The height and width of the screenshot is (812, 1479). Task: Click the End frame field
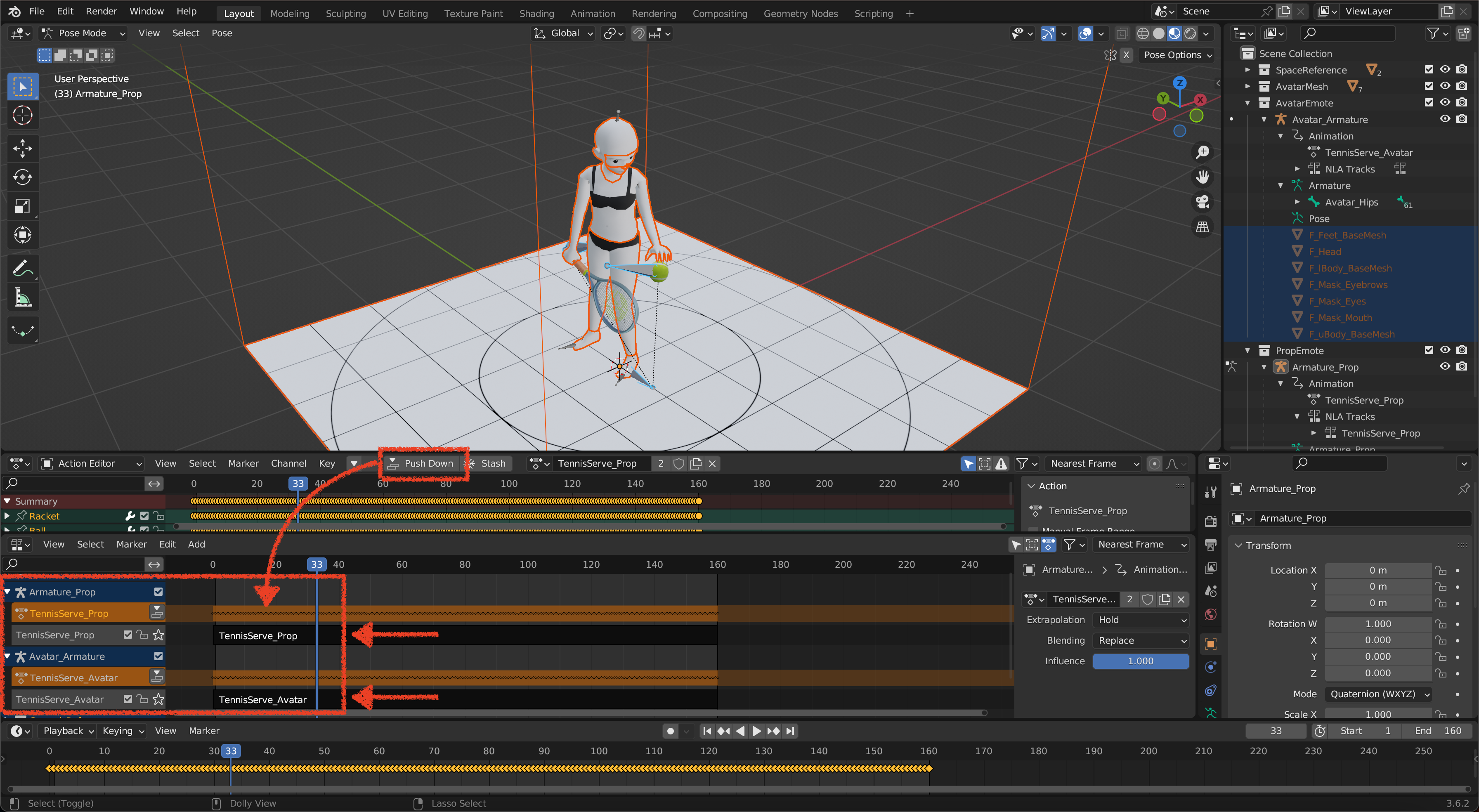click(x=1438, y=730)
